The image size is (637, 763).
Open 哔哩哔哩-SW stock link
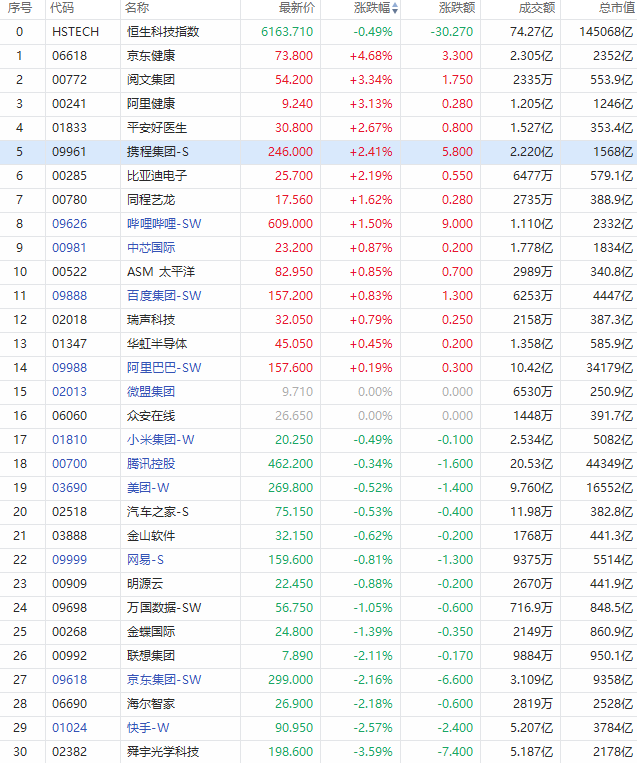[x=164, y=224]
